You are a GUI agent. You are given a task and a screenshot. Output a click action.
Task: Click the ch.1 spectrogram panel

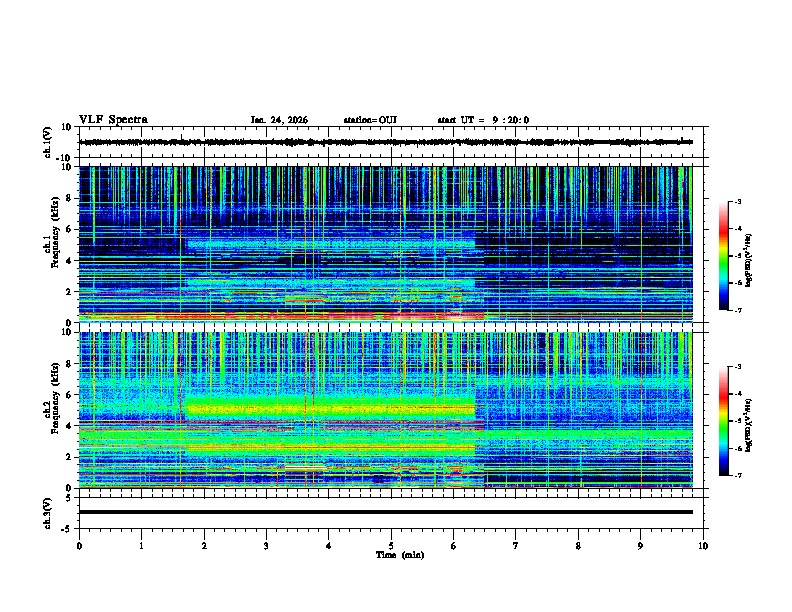click(x=386, y=244)
